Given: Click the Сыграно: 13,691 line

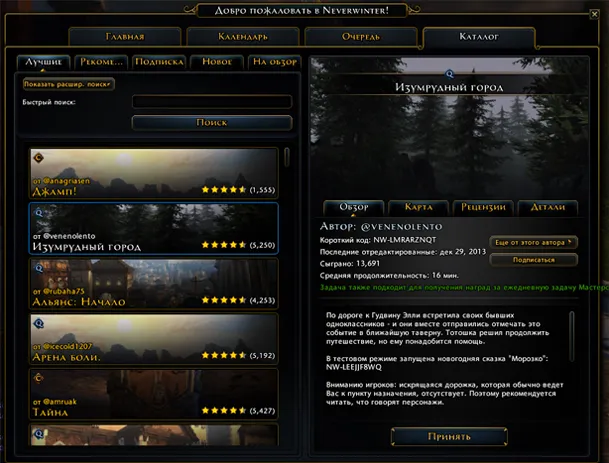Looking at the screenshot, I should pos(350,264).
